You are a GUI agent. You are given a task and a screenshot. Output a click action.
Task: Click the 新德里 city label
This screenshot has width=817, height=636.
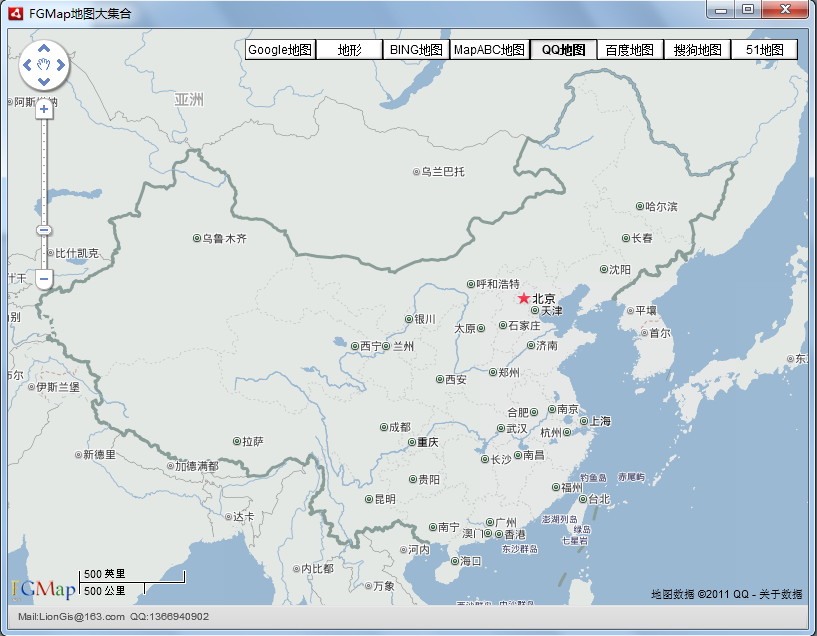tap(100, 455)
